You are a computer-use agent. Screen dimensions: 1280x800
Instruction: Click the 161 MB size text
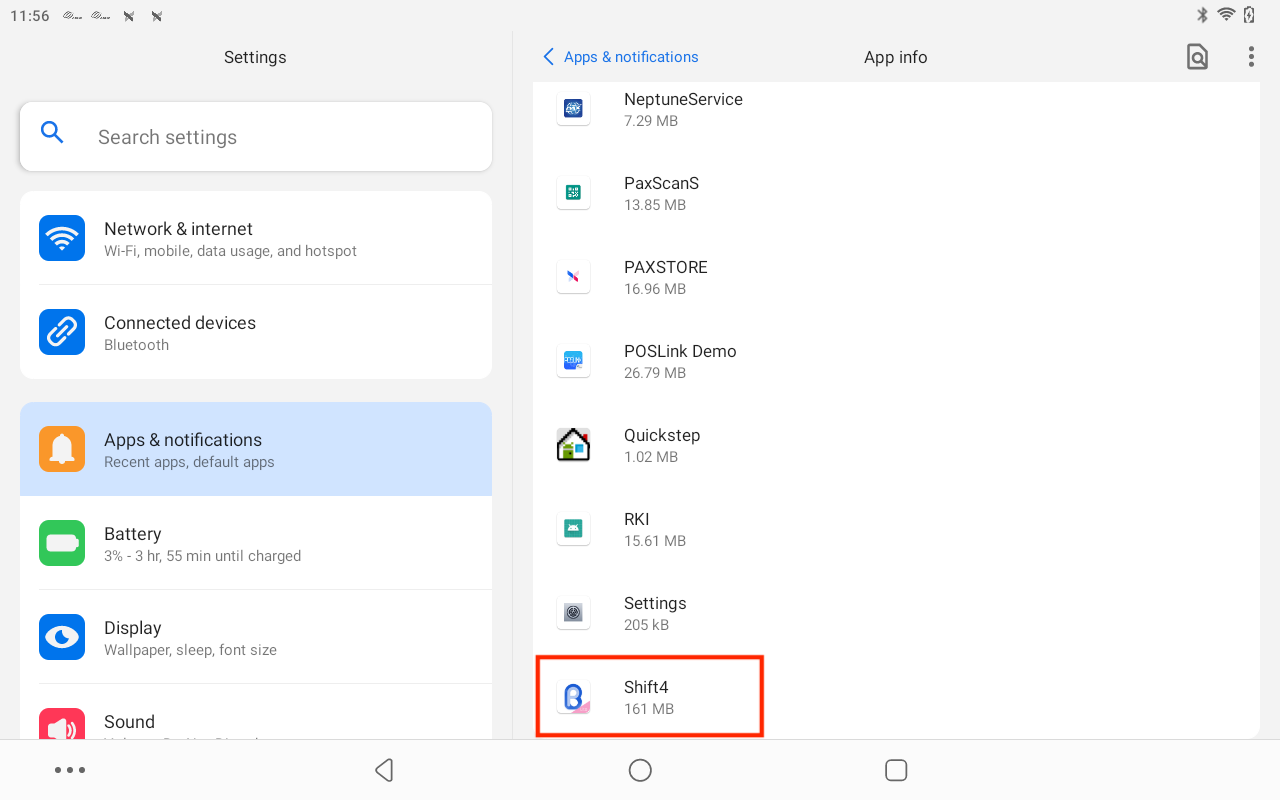pos(649,709)
